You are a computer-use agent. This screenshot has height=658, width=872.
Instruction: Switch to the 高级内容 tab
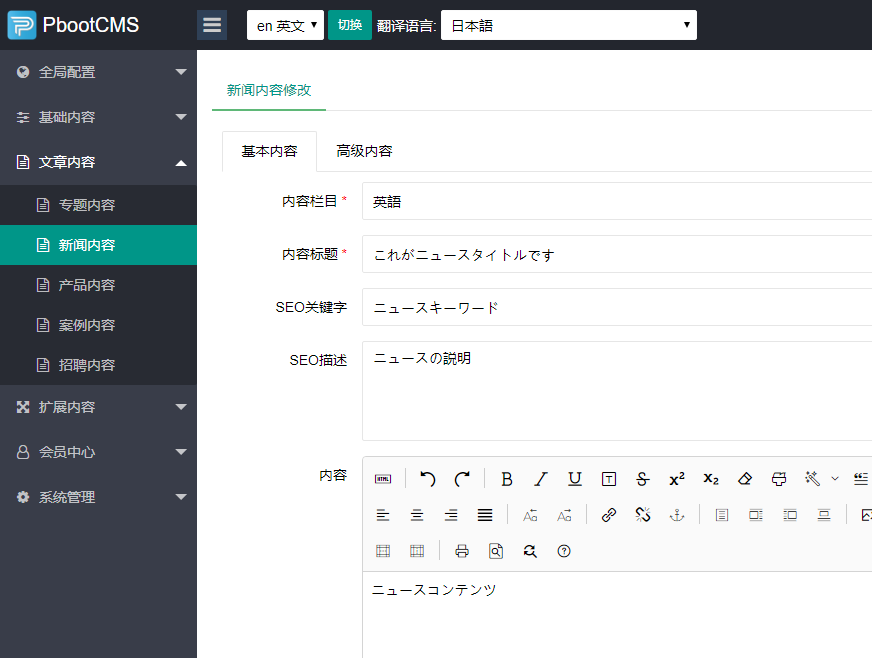click(364, 151)
